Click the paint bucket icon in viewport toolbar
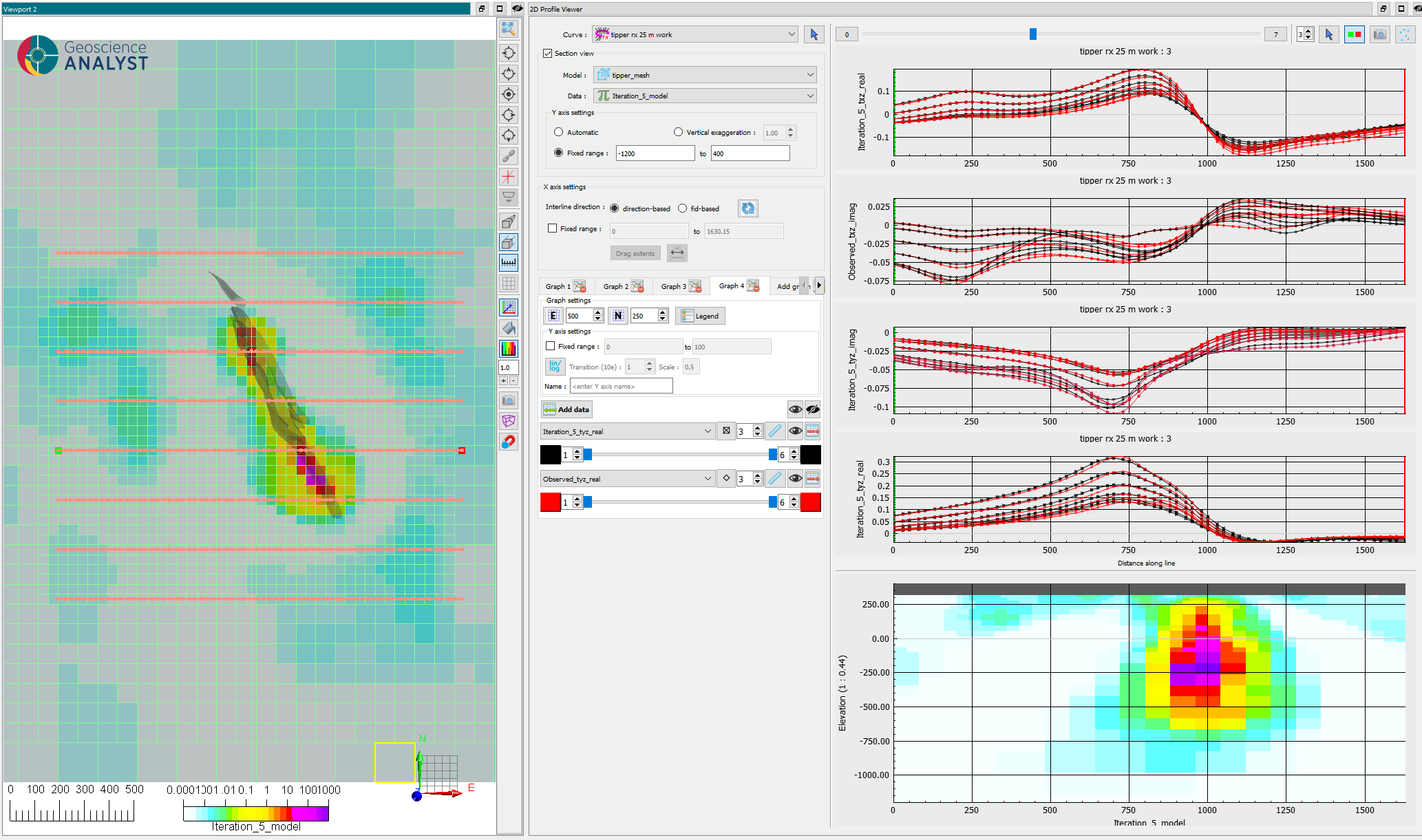The width and height of the screenshot is (1422, 840). [509, 328]
